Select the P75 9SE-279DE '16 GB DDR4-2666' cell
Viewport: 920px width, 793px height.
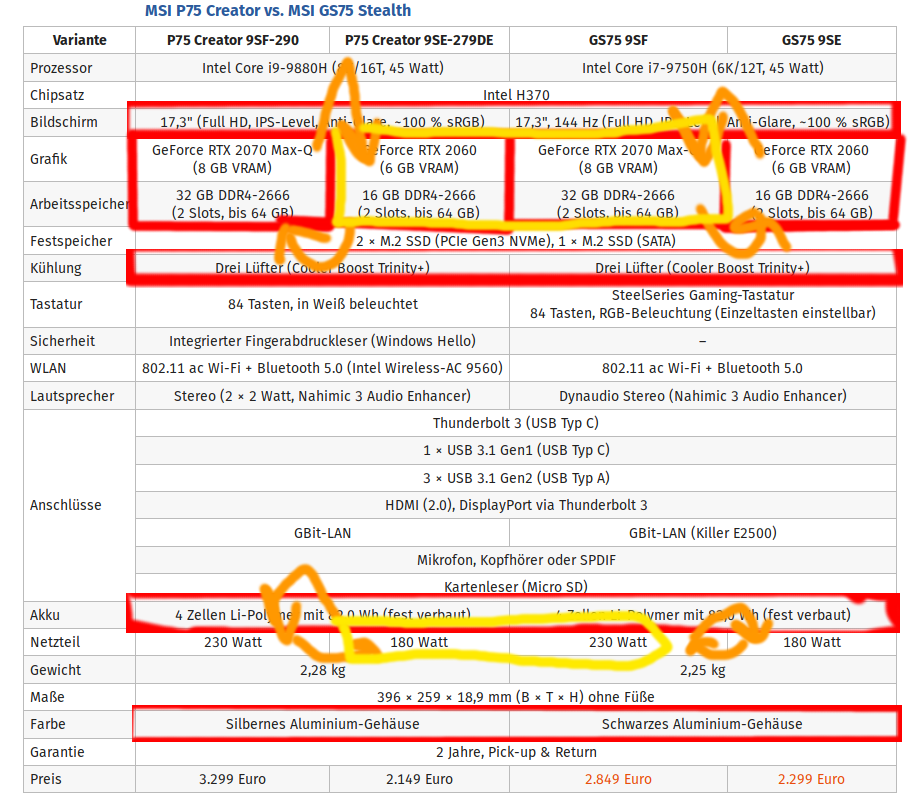pyautogui.click(x=419, y=204)
